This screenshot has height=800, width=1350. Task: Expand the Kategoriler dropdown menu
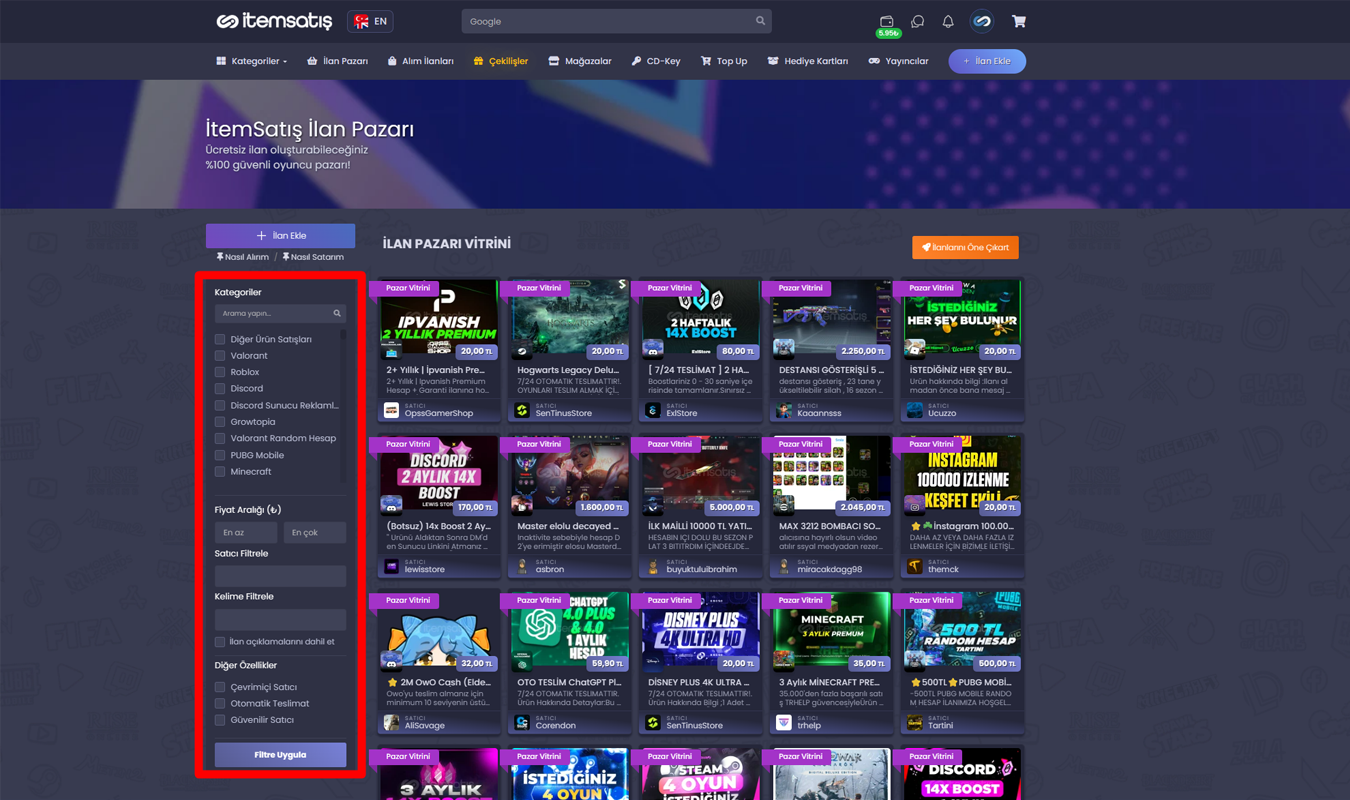point(252,61)
